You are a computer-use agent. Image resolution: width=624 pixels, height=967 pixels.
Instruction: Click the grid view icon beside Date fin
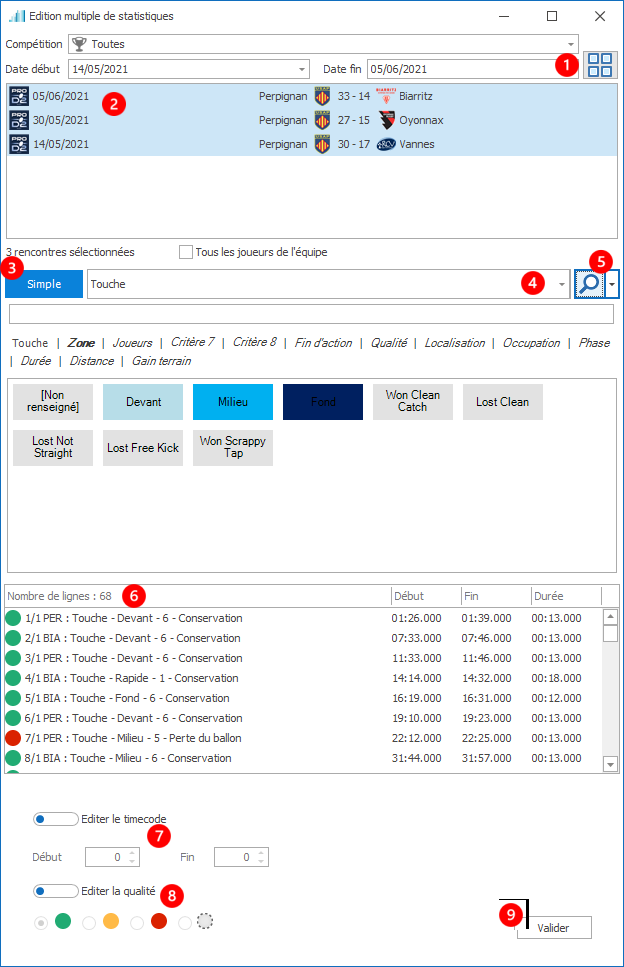600,66
